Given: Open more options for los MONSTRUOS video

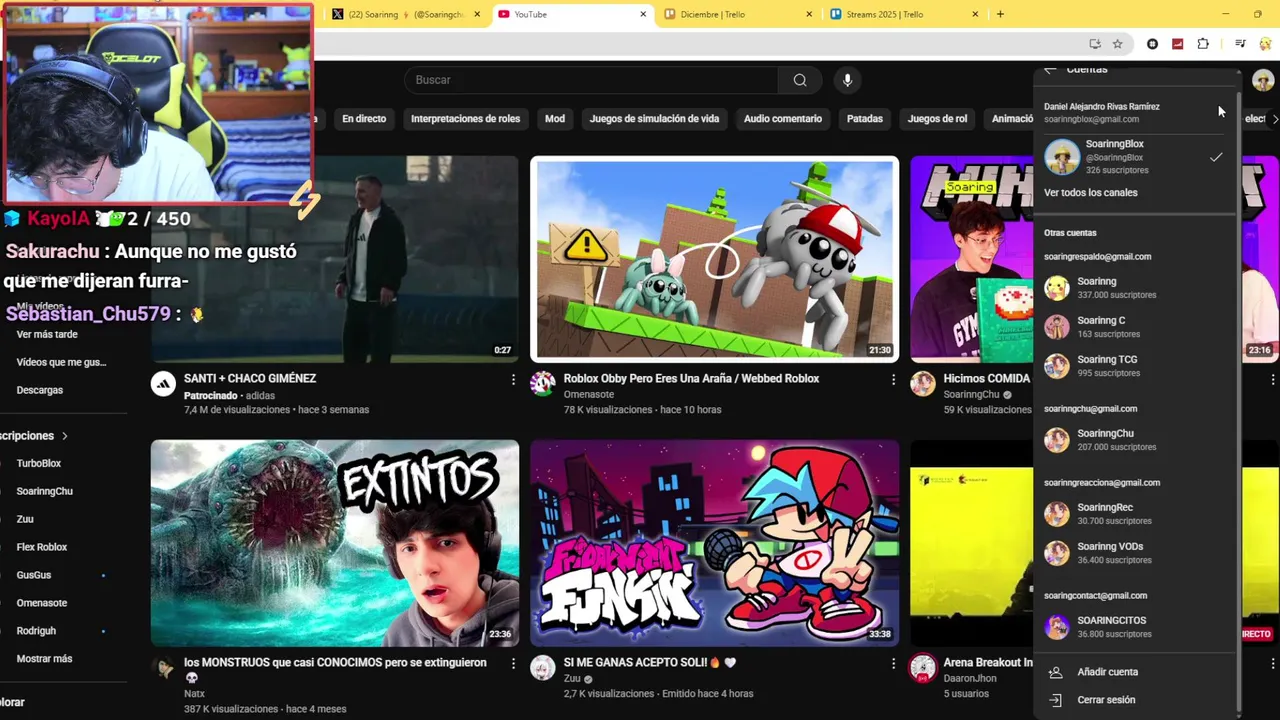Looking at the screenshot, I should pos(513,664).
